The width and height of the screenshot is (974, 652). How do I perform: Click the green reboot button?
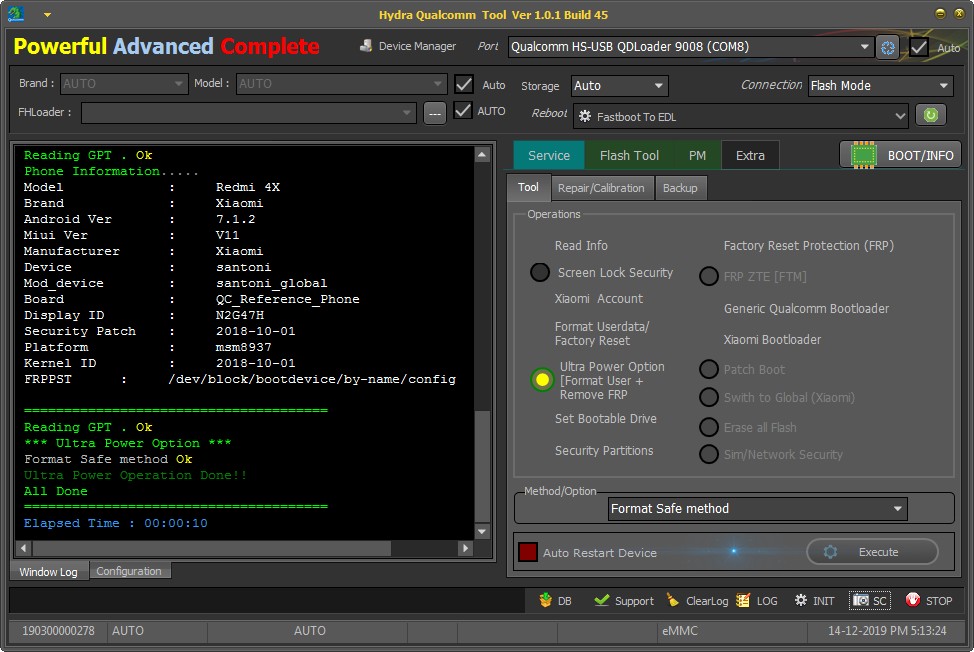[x=930, y=115]
